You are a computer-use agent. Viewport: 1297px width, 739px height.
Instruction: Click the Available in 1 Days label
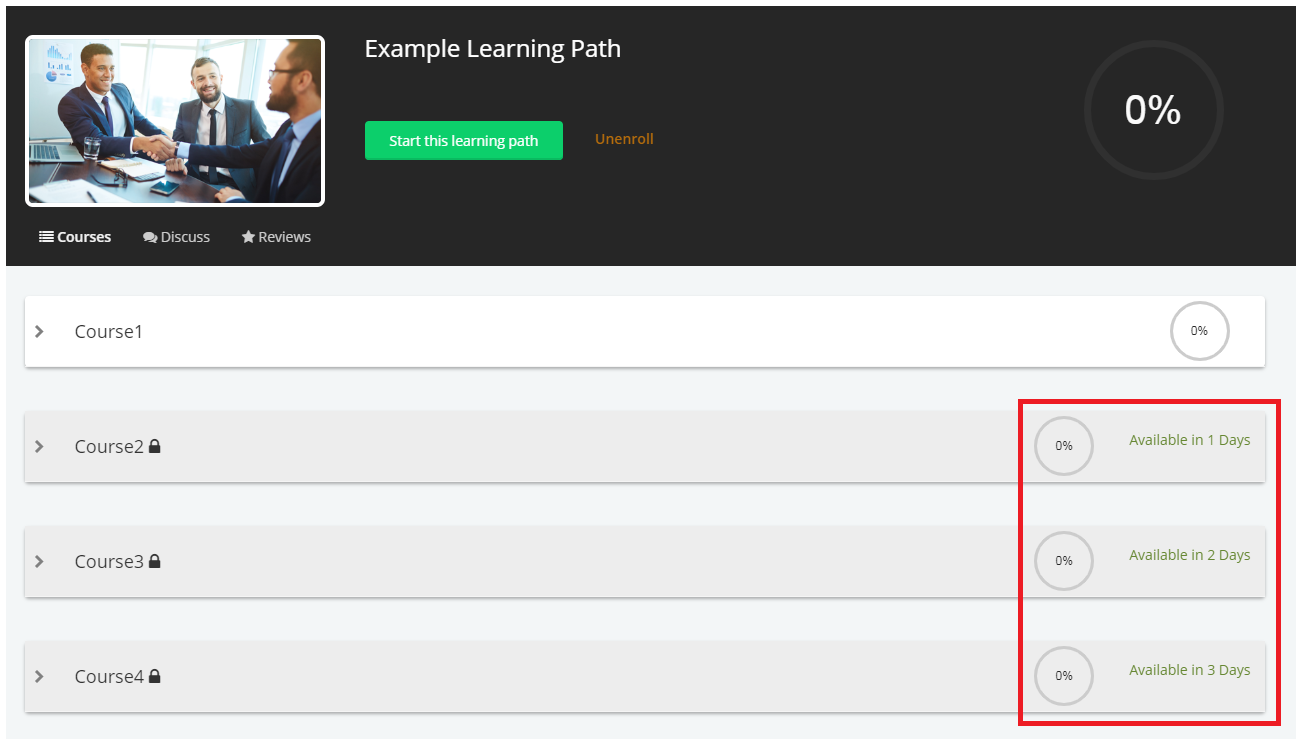click(x=1190, y=440)
